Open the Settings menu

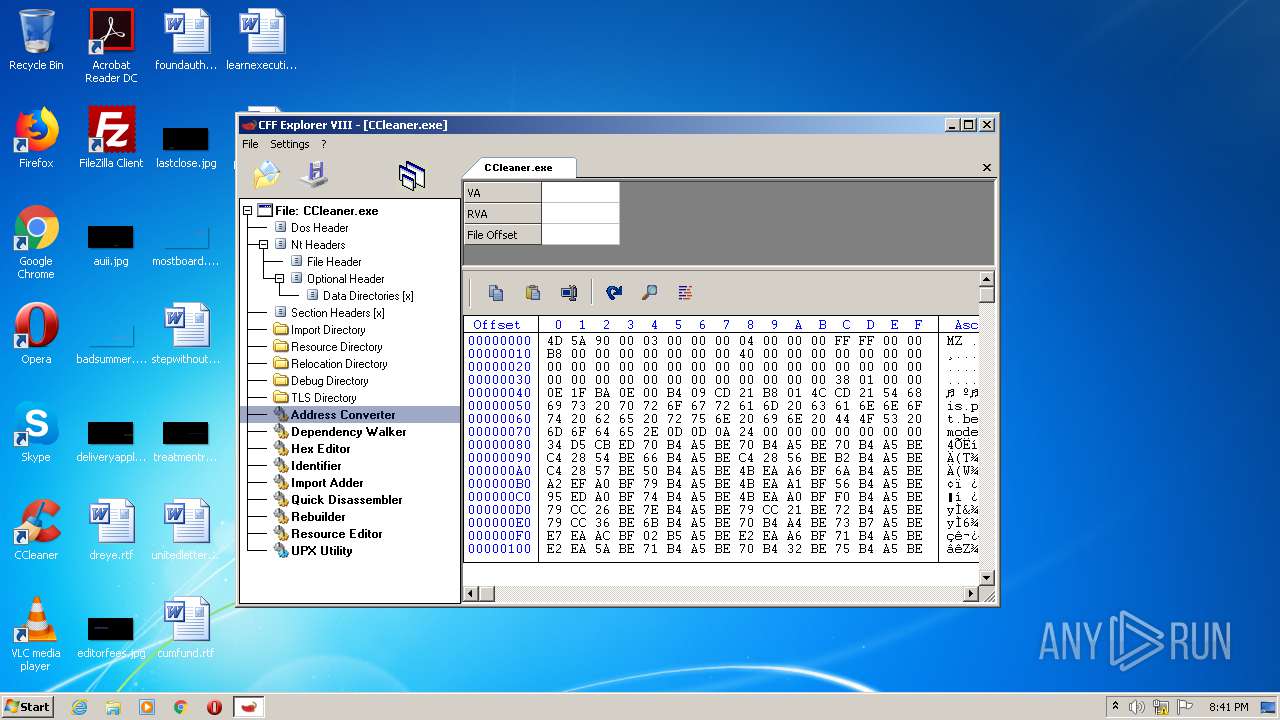click(290, 144)
